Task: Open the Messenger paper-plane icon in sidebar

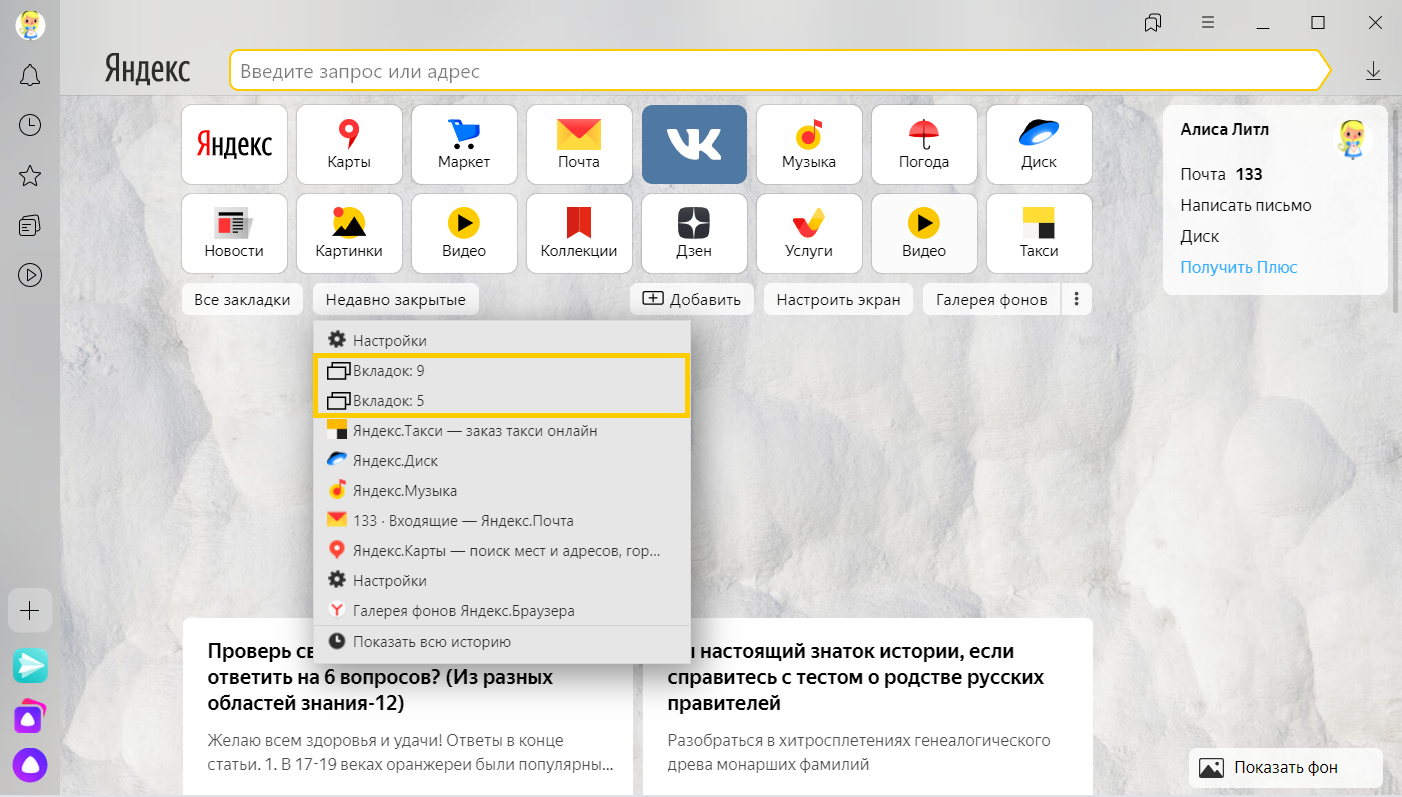Action: 30,665
